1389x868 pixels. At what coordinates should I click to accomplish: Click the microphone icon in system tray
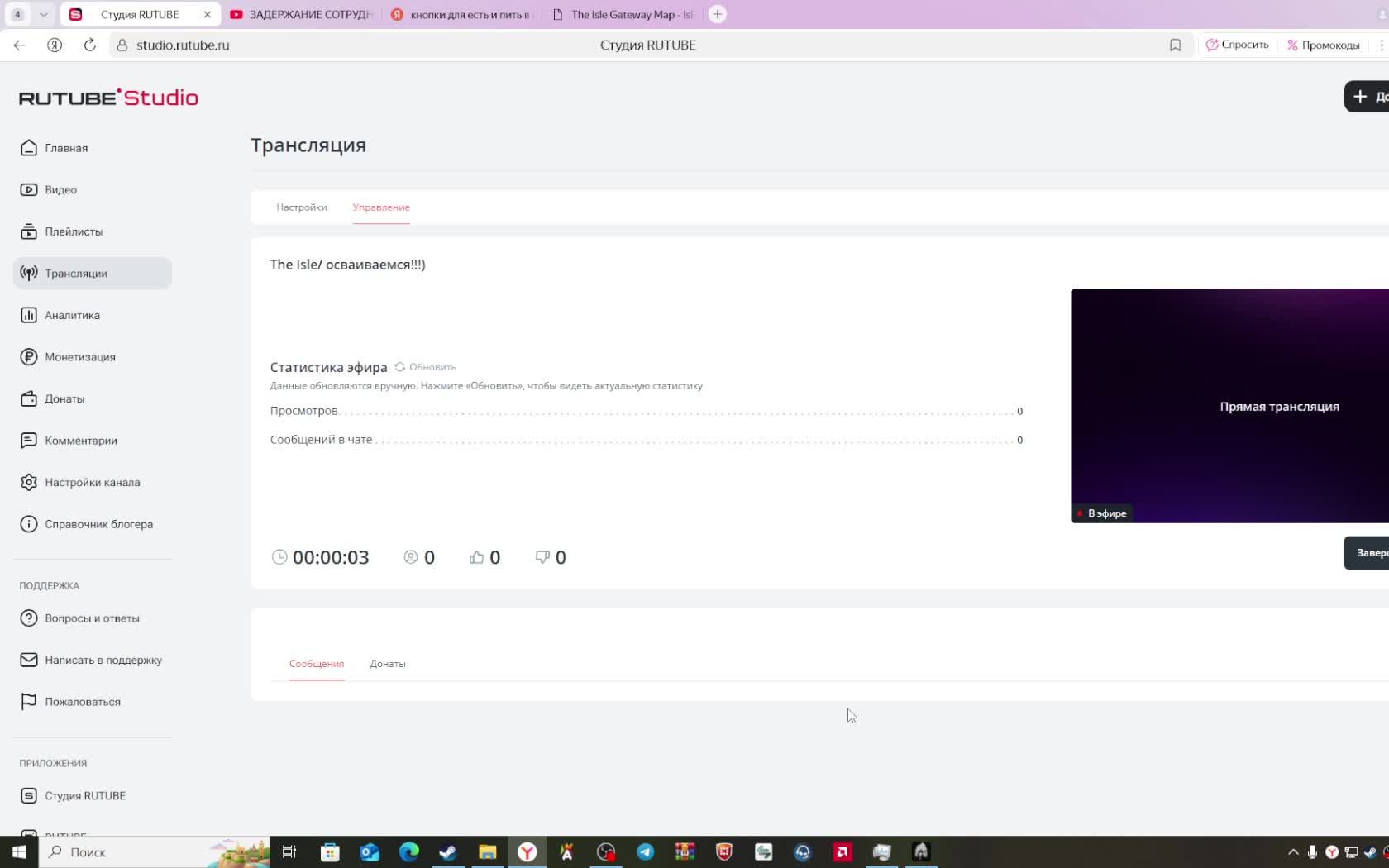(1312, 851)
